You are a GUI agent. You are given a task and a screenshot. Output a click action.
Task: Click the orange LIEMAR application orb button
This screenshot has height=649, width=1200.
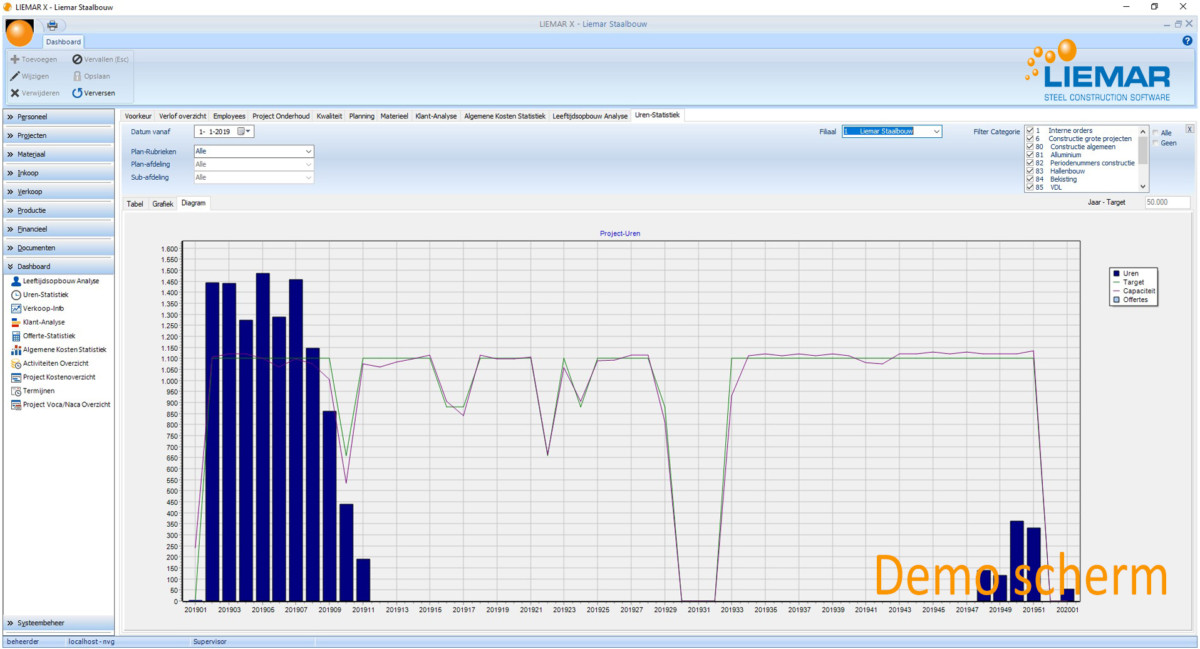click(x=19, y=32)
